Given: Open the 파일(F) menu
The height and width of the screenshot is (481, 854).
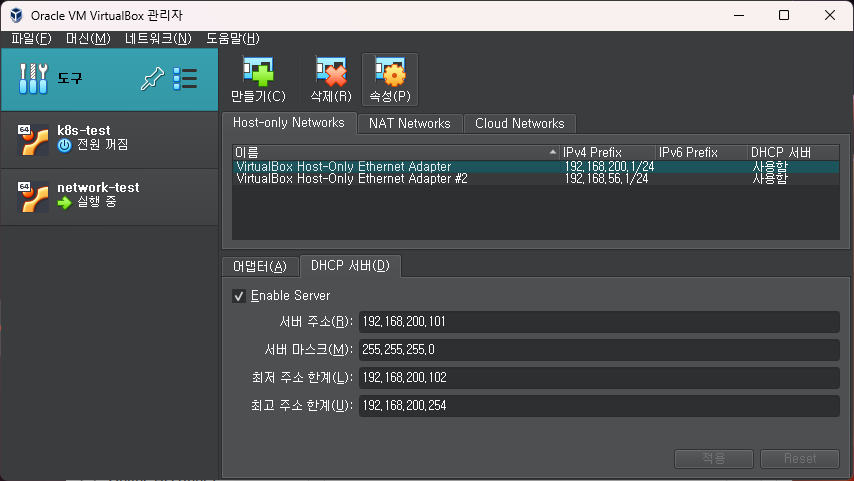Looking at the screenshot, I should (32, 39).
